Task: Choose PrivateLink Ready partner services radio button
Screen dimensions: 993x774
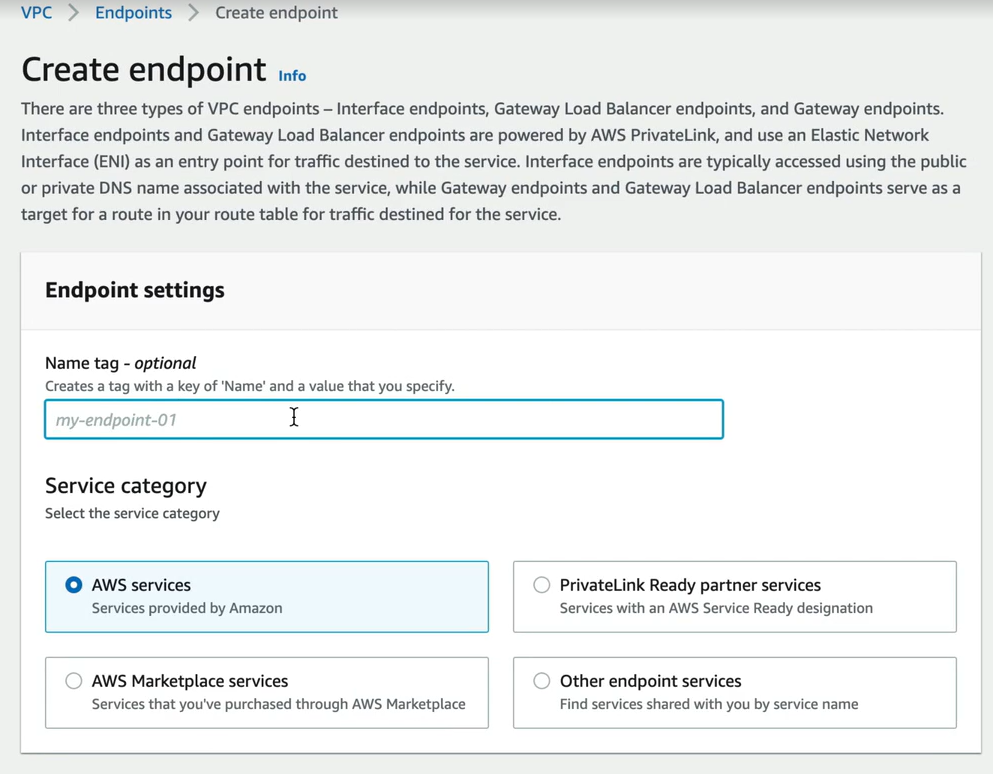Action: 541,585
